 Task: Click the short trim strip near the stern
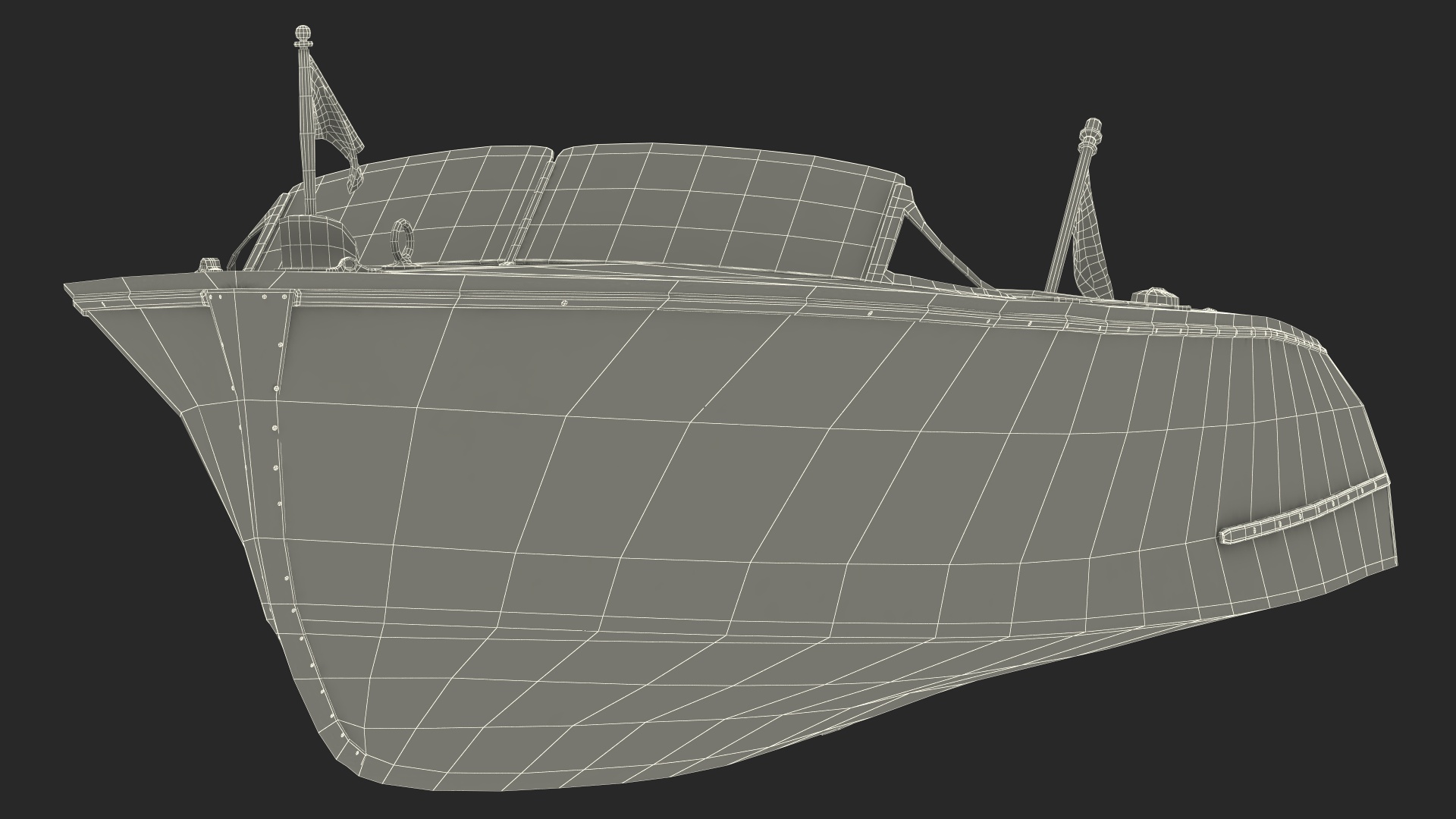(x=1303, y=510)
